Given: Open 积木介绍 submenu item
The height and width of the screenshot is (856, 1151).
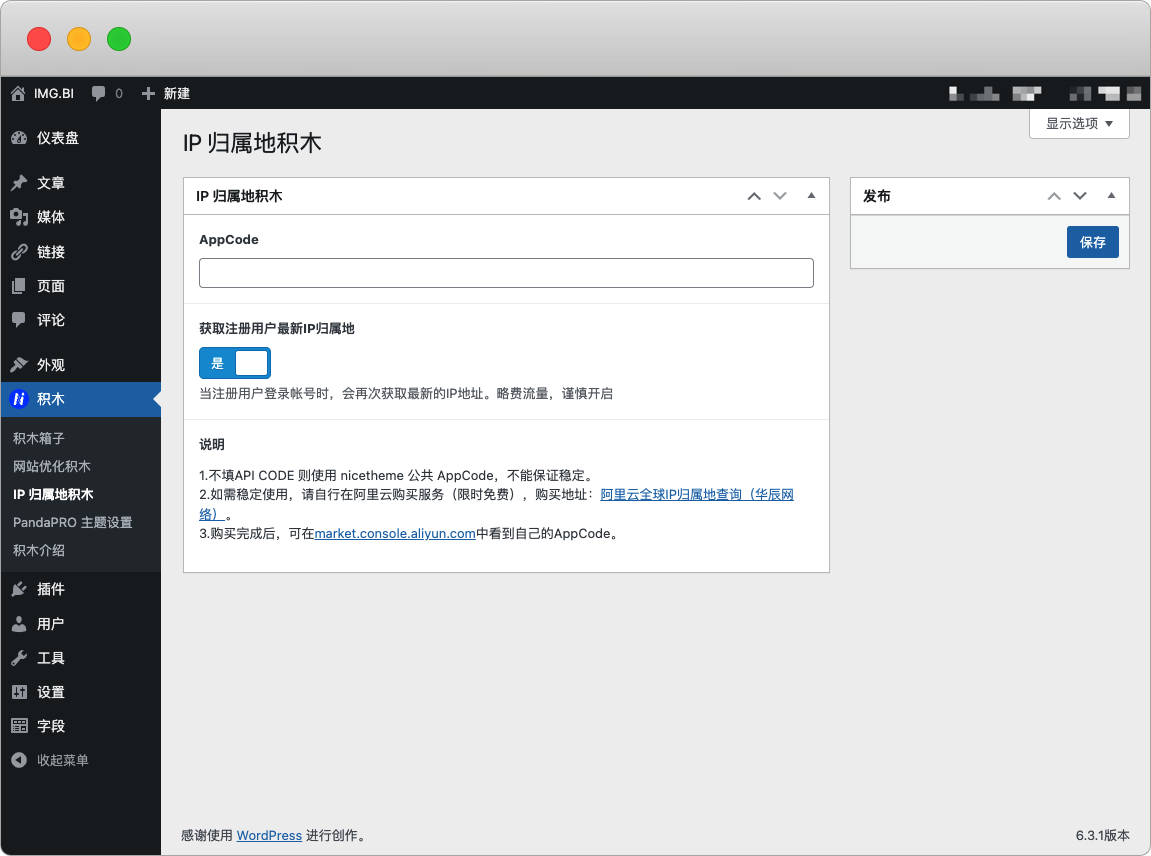Looking at the screenshot, I should [39, 550].
